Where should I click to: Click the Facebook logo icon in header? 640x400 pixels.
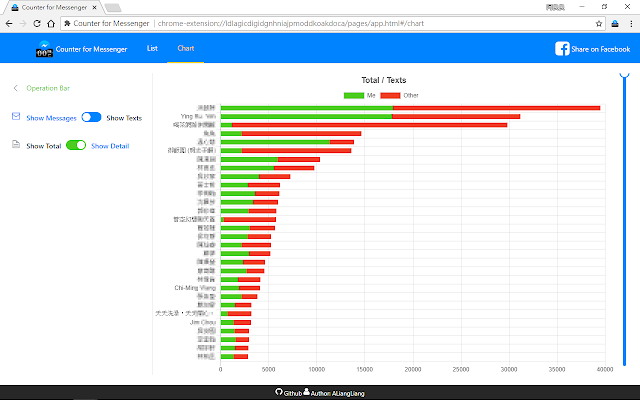coord(562,49)
